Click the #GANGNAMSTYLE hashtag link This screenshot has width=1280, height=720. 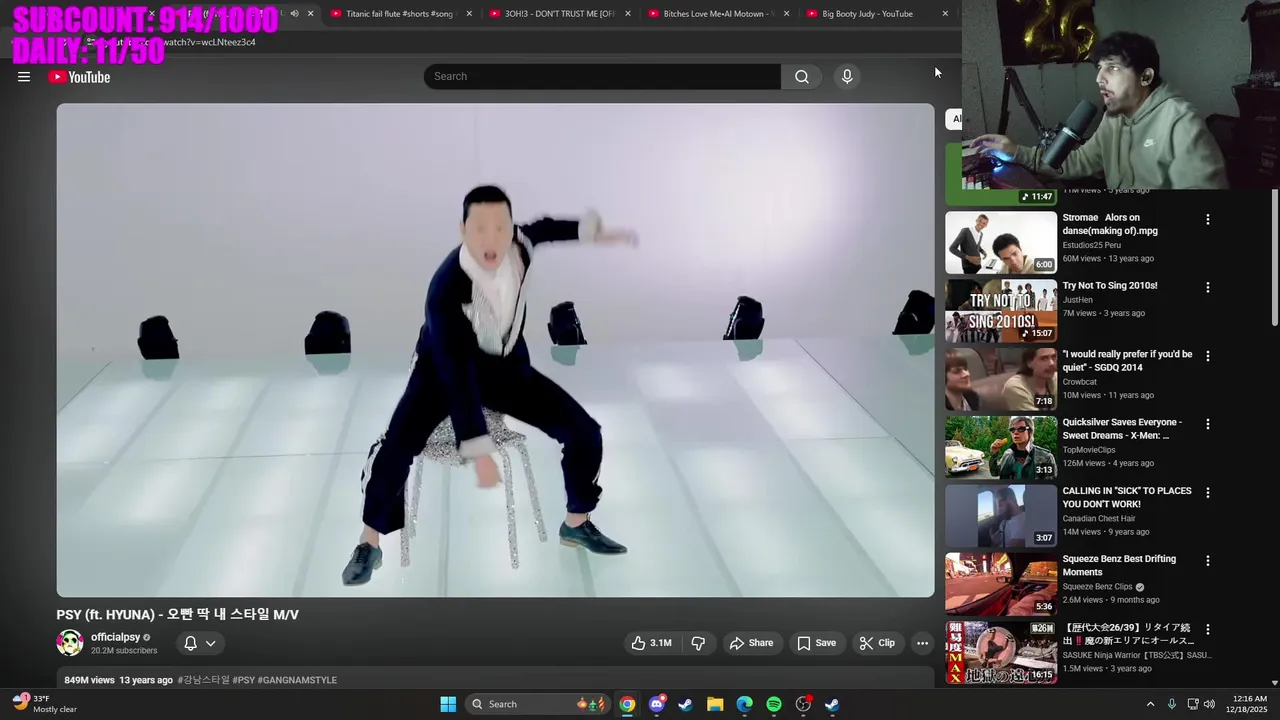tap(297, 680)
